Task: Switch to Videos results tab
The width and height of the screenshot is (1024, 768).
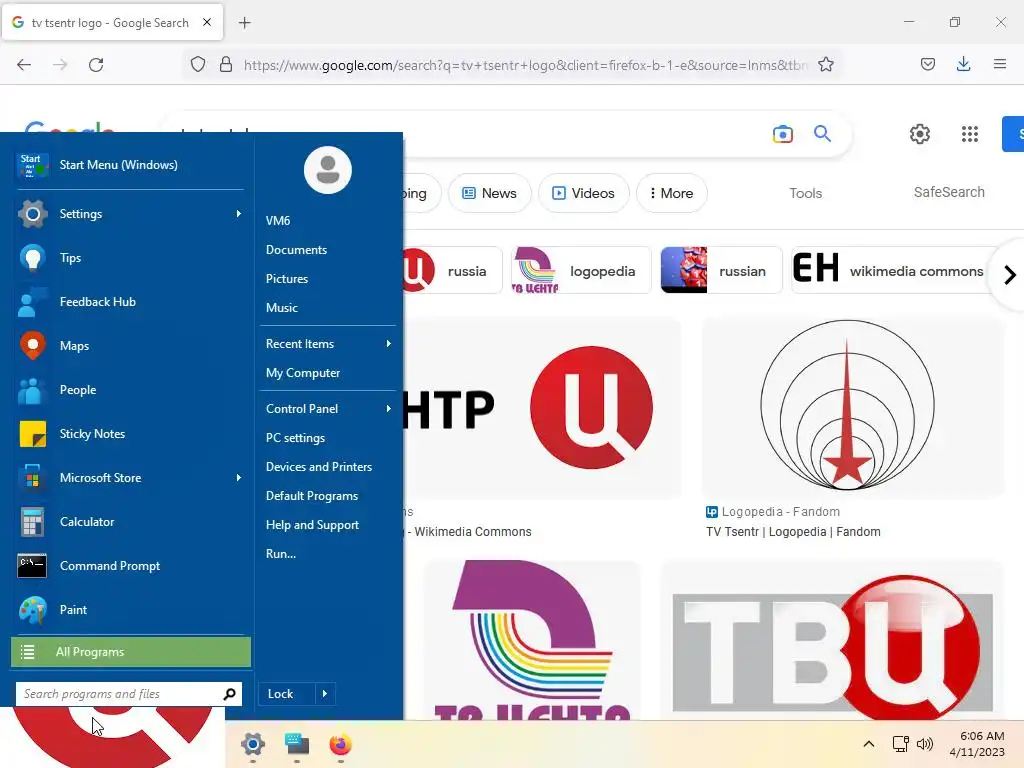Action: point(583,193)
